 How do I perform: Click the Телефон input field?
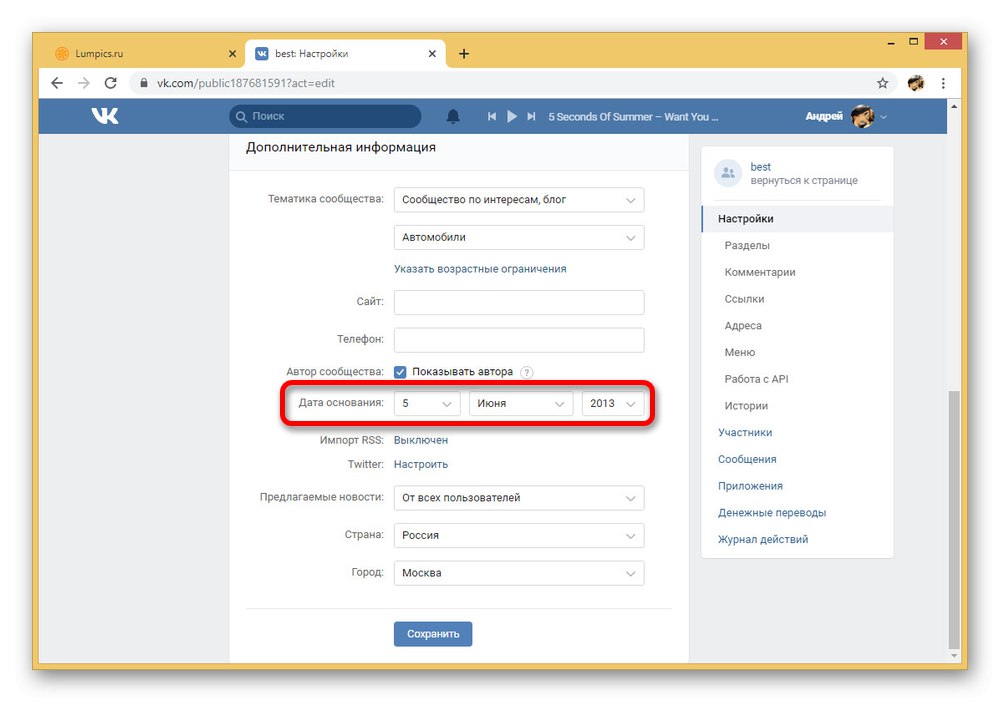519,340
